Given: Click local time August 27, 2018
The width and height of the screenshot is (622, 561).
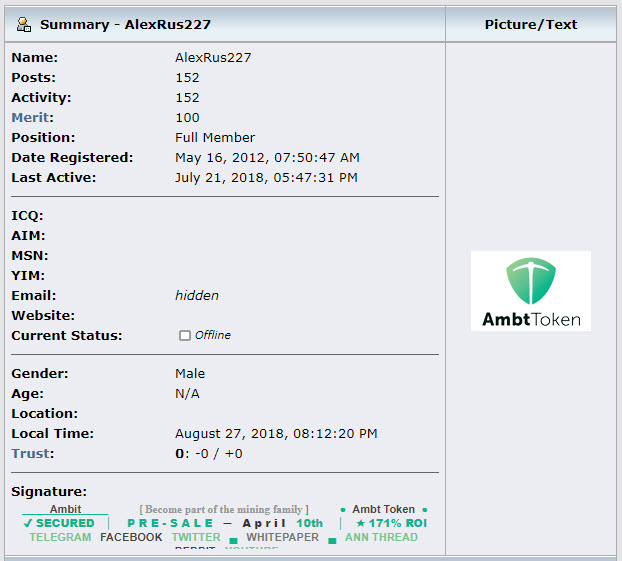Looking at the screenshot, I should (276, 434).
